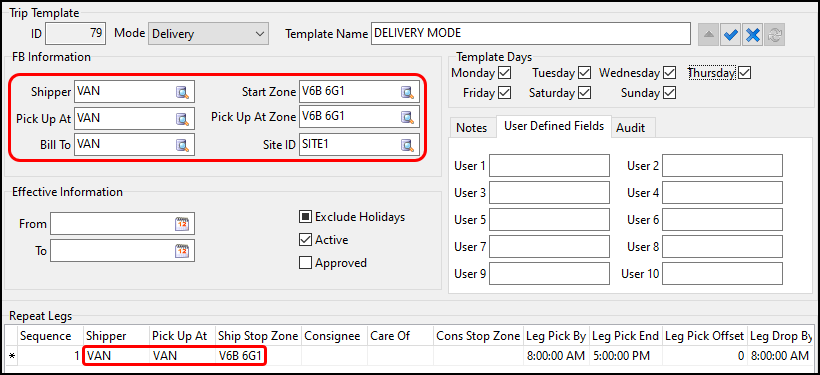Uncheck the Monday checkbox
820x375 pixels.
point(505,72)
